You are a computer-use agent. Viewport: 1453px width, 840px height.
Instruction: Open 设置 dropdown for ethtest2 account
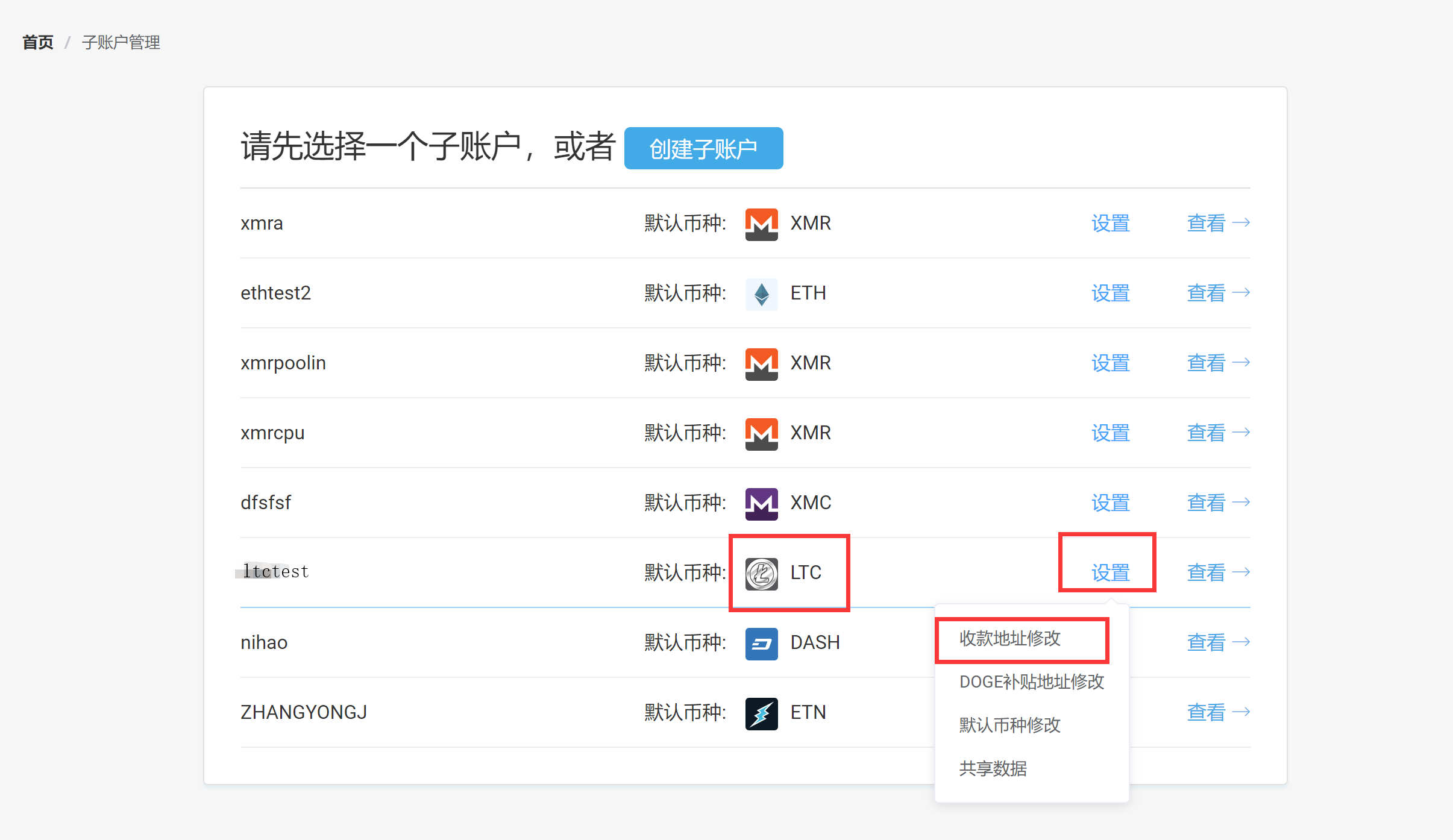coord(1110,293)
